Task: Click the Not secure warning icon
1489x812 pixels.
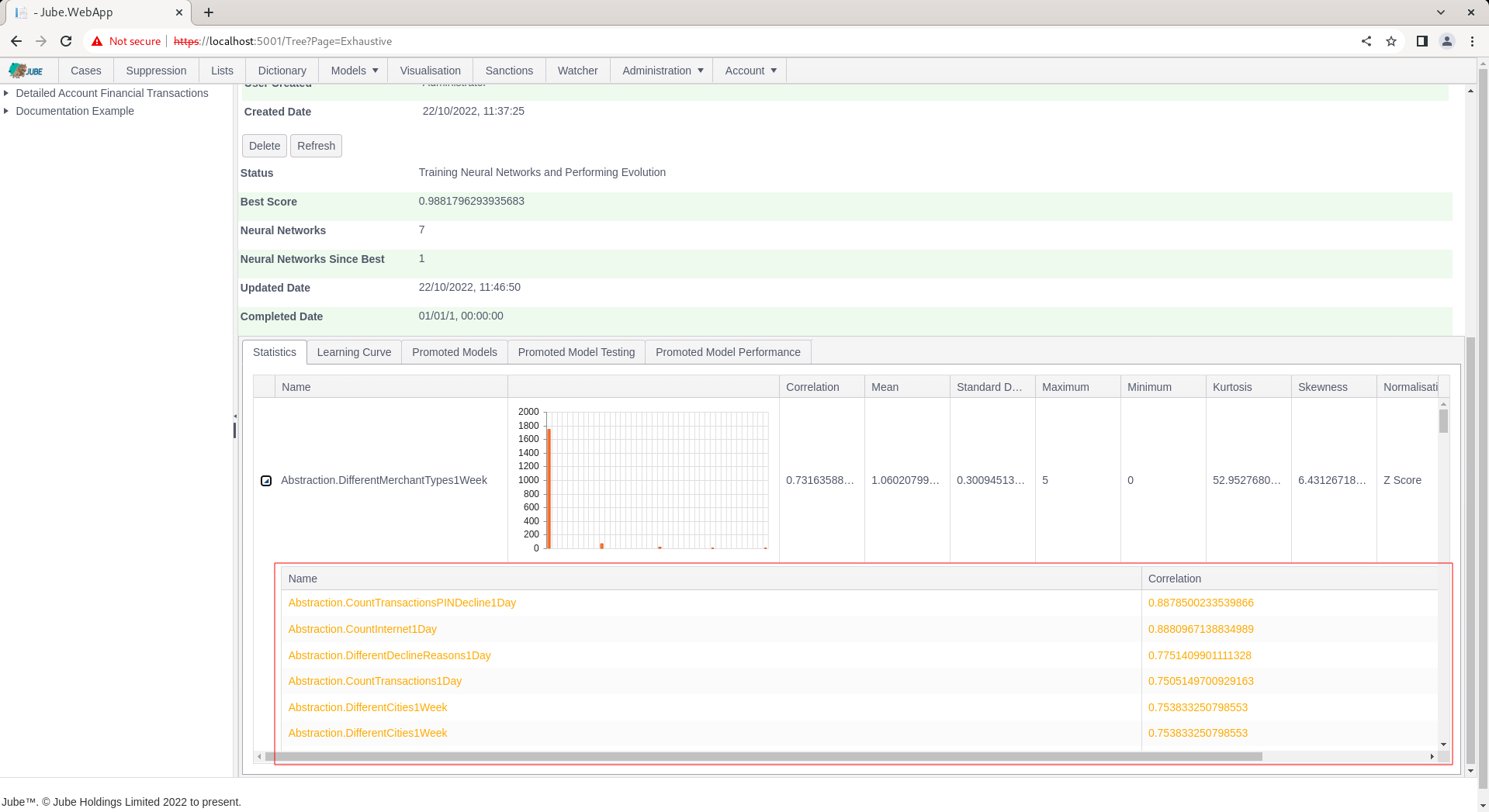Action: coord(97,41)
